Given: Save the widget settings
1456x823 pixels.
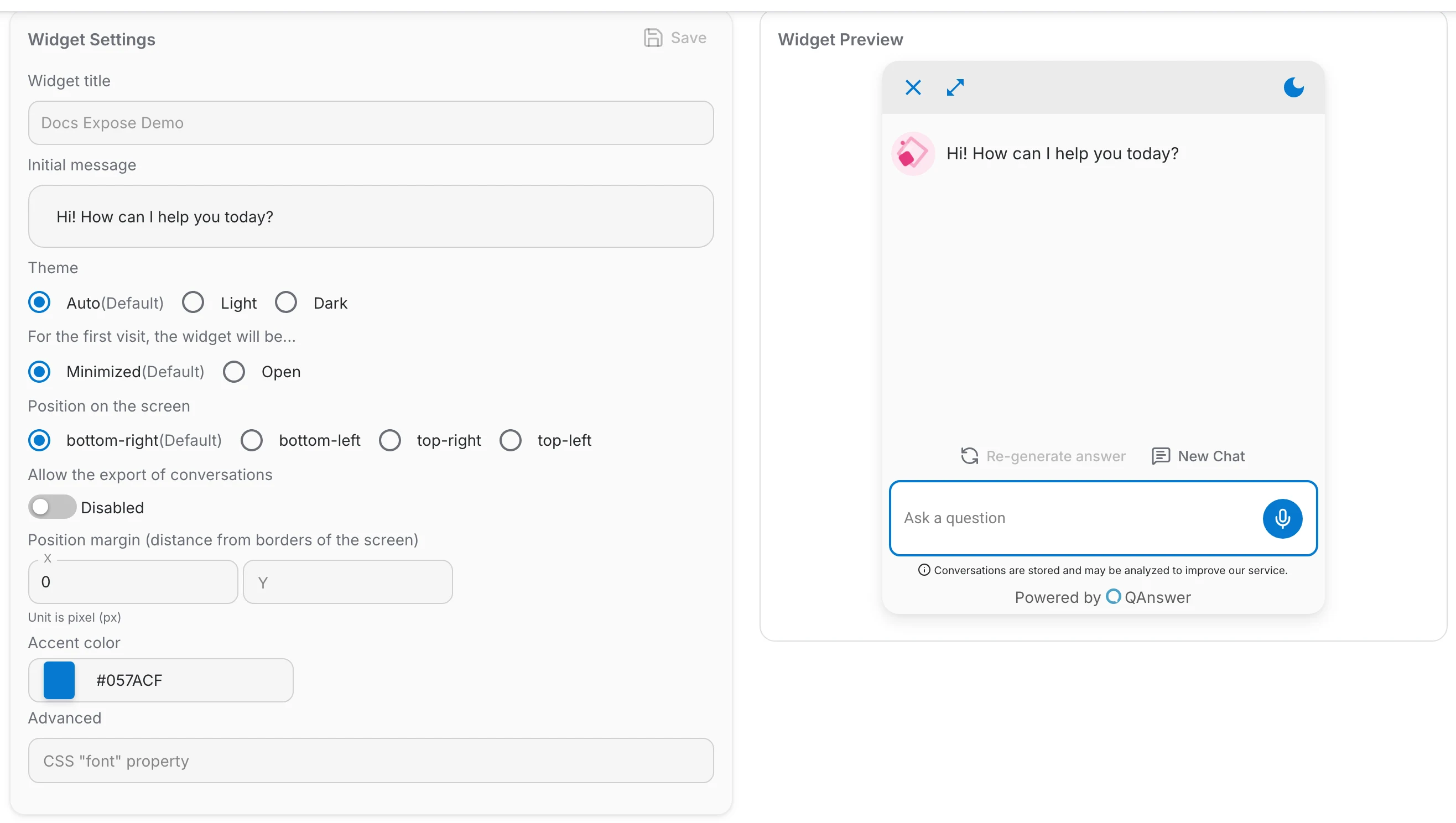Looking at the screenshot, I should [x=675, y=38].
